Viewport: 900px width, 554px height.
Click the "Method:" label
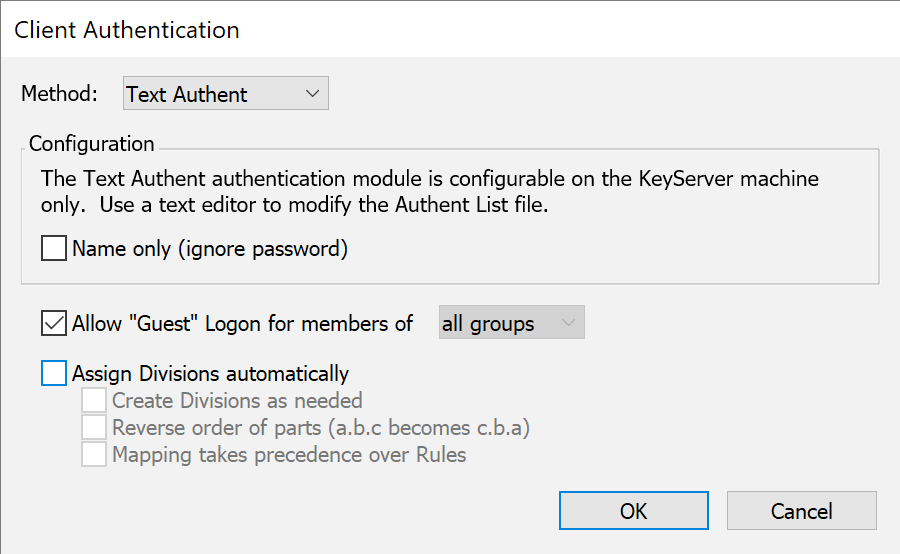click(60, 94)
